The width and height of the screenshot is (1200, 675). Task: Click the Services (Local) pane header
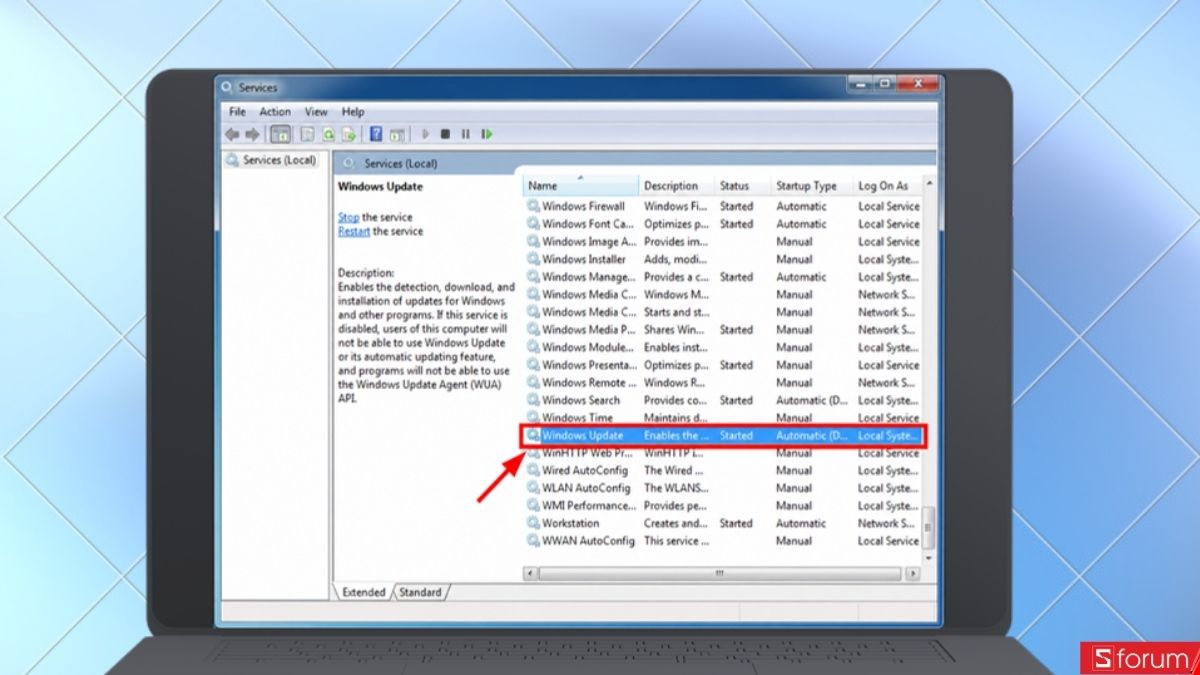[x=635, y=163]
